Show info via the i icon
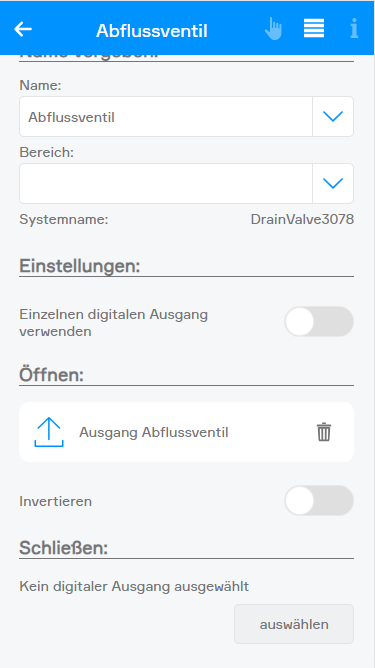The width and height of the screenshot is (375, 668). pyautogui.click(x=354, y=29)
